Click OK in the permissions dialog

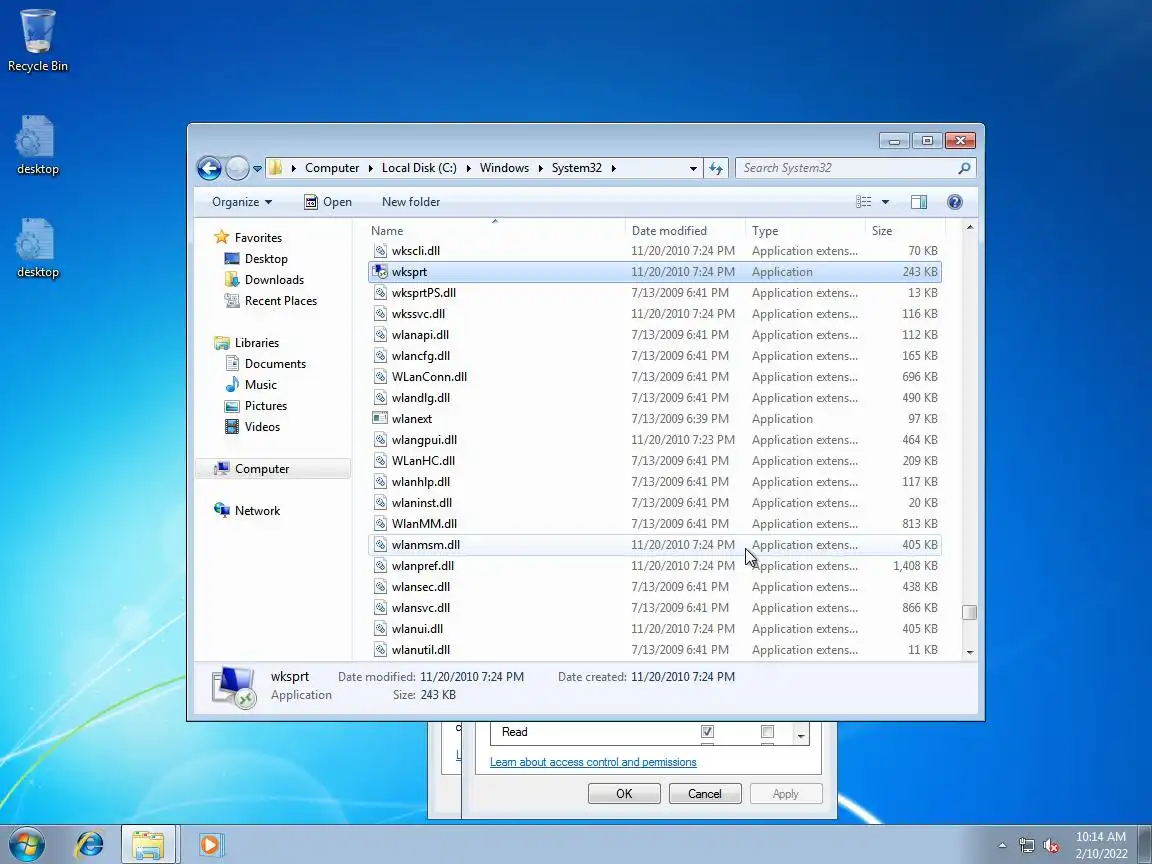pyautogui.click(x=624, y=794)
